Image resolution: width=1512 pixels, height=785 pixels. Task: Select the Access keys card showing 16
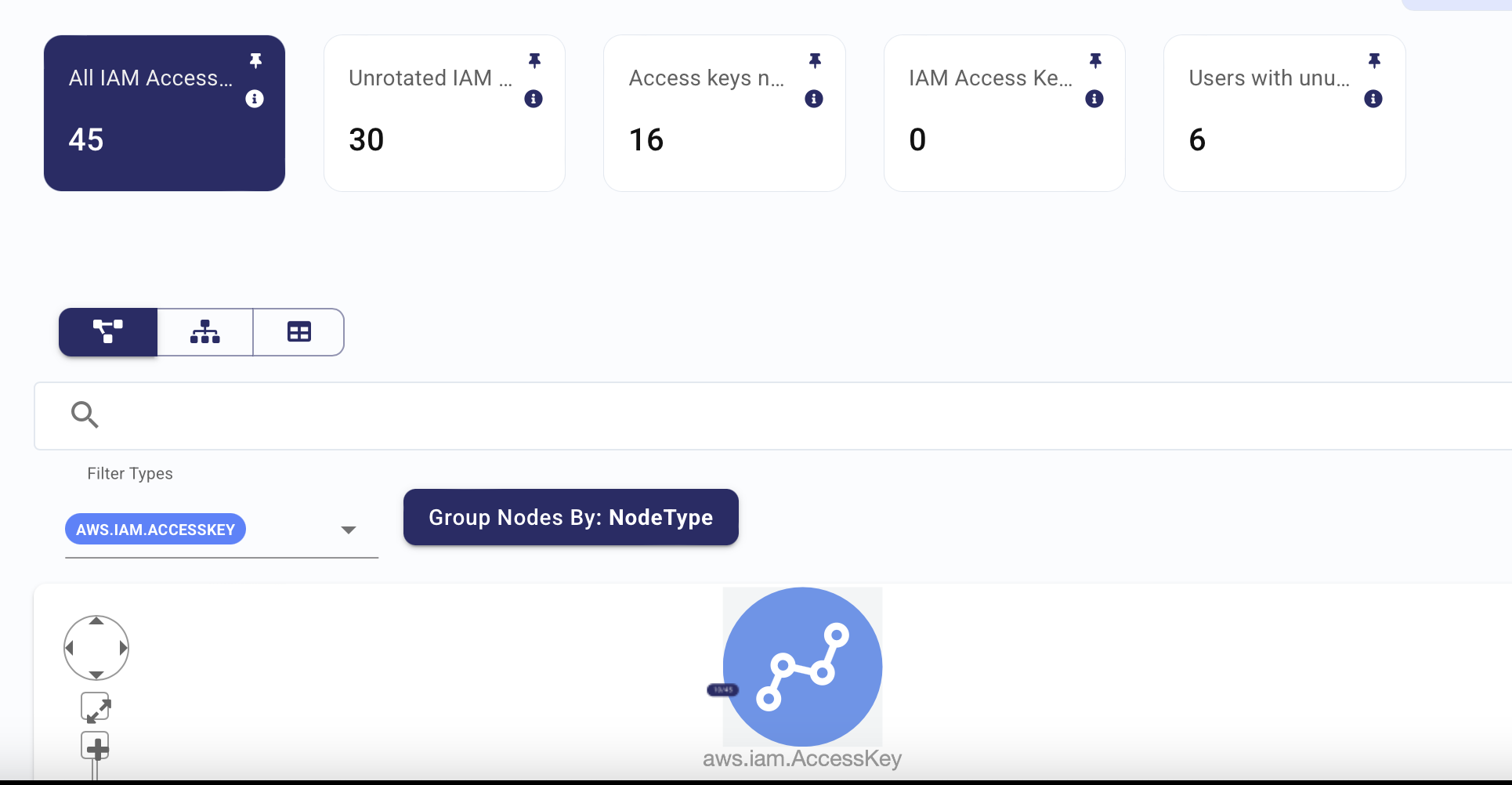[x=725, y=113]
